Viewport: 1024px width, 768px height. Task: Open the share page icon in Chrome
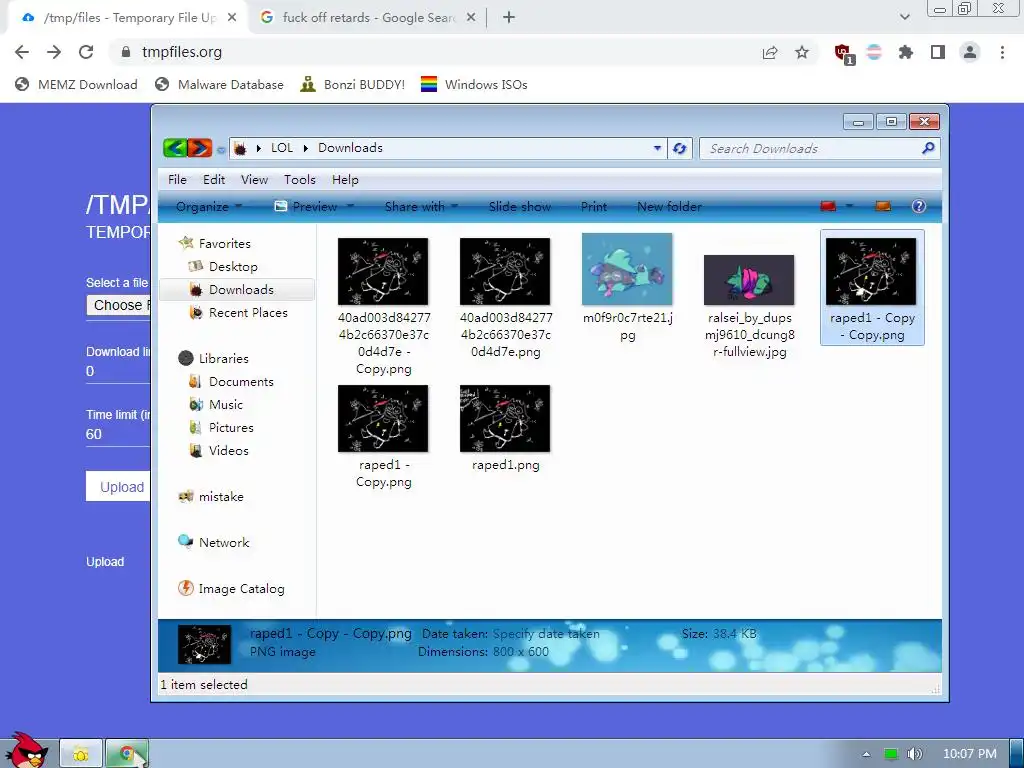coord(770,52)
